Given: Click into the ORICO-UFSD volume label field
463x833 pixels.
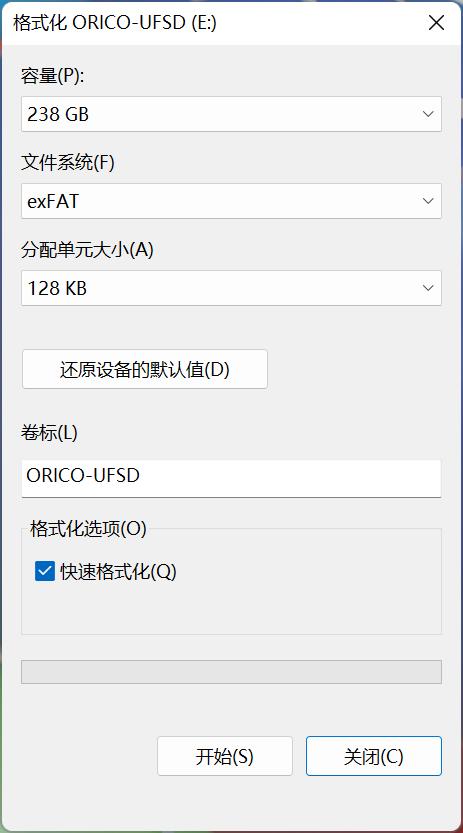Looking at the screenshot, I should 232,479.
